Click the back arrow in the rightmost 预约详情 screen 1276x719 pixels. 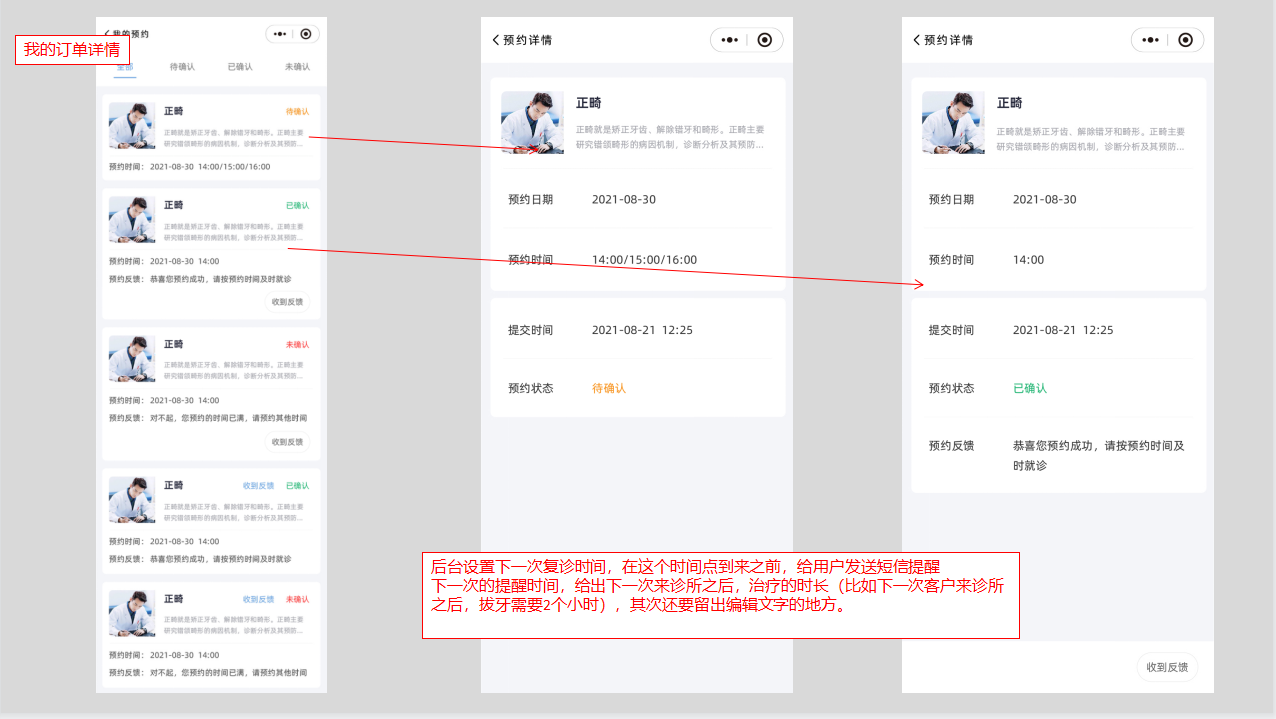917,40
